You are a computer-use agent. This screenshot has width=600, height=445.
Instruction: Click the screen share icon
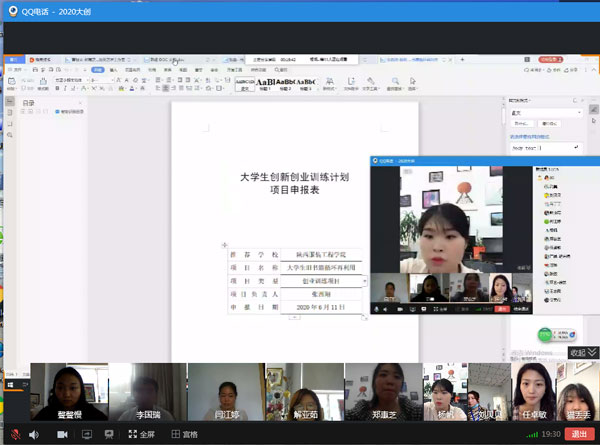click(87, 435)
